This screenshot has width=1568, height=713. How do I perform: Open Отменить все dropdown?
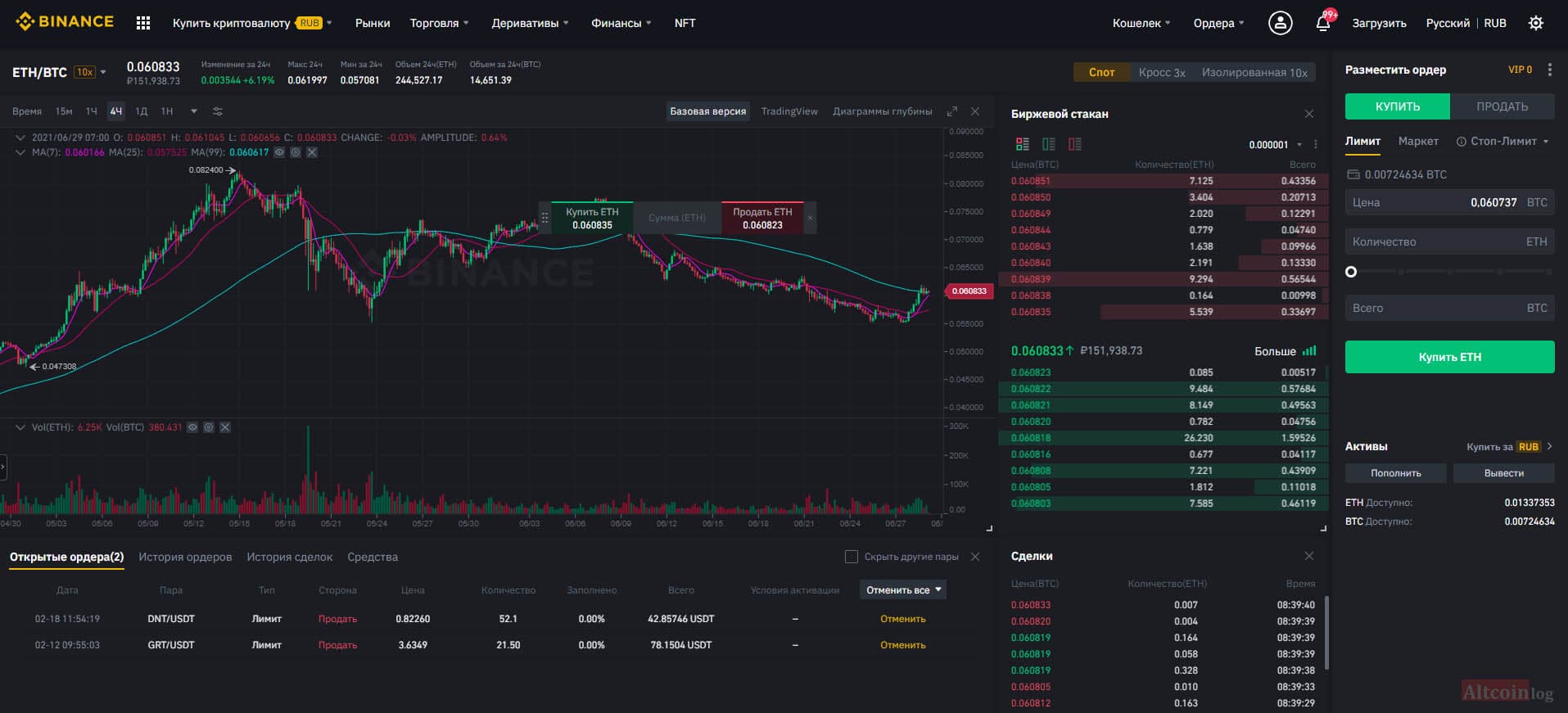903,589
